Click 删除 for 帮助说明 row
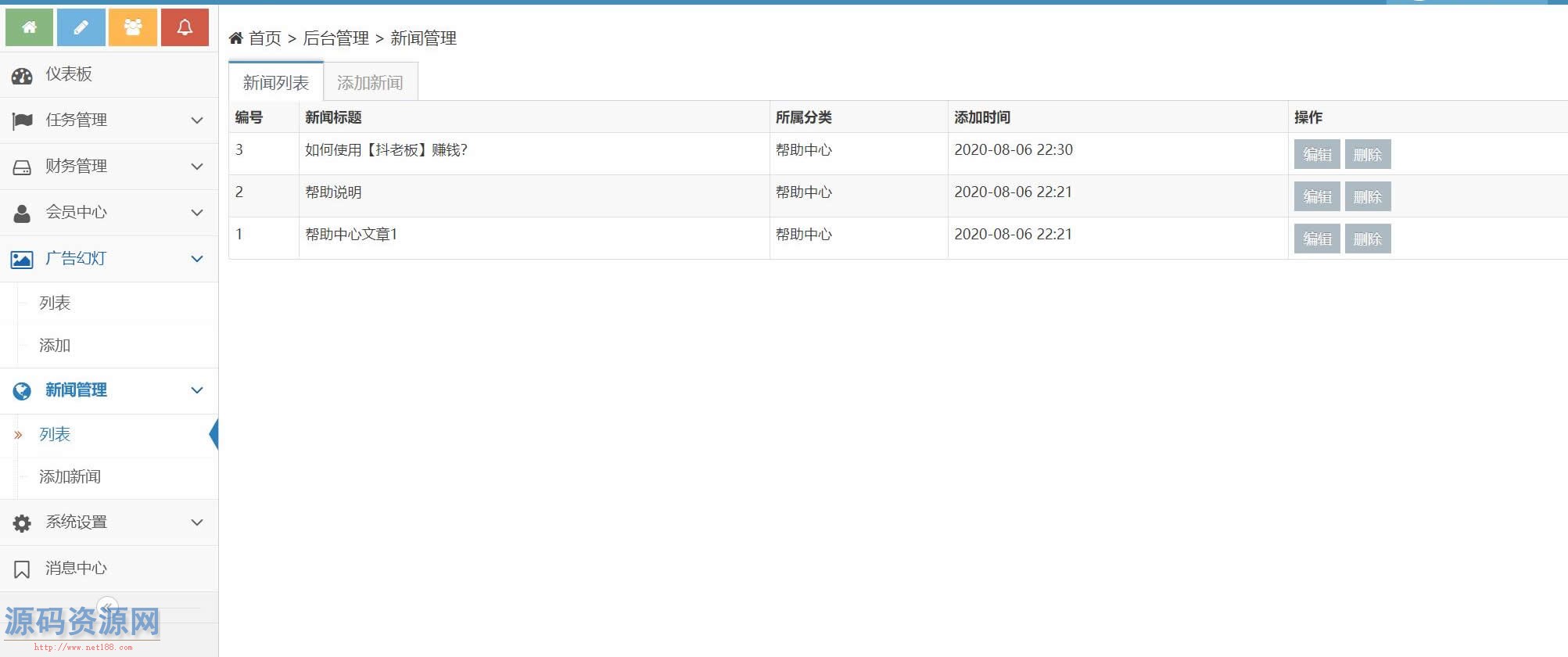 click(x=1367, y=196)
